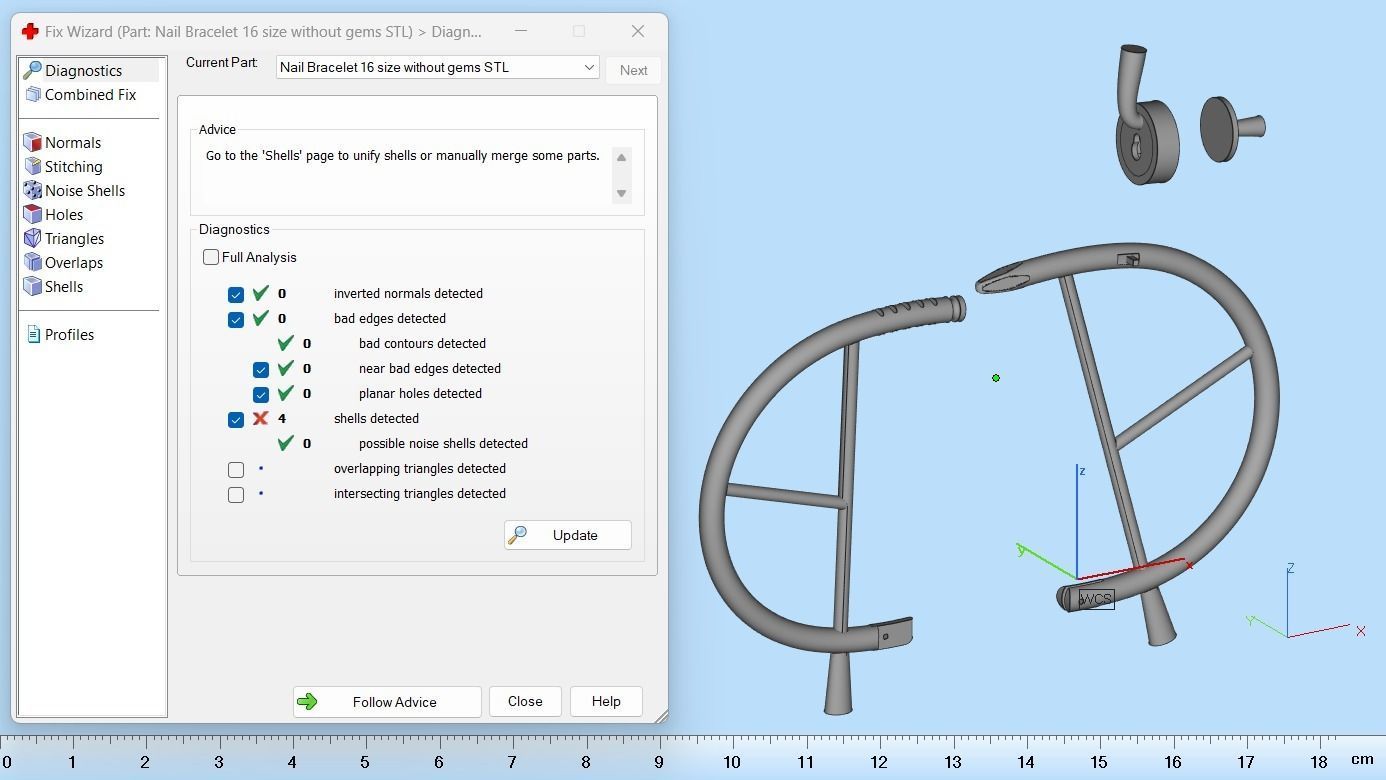Uncheck shells detected checkbox

[x=236, y=419]
